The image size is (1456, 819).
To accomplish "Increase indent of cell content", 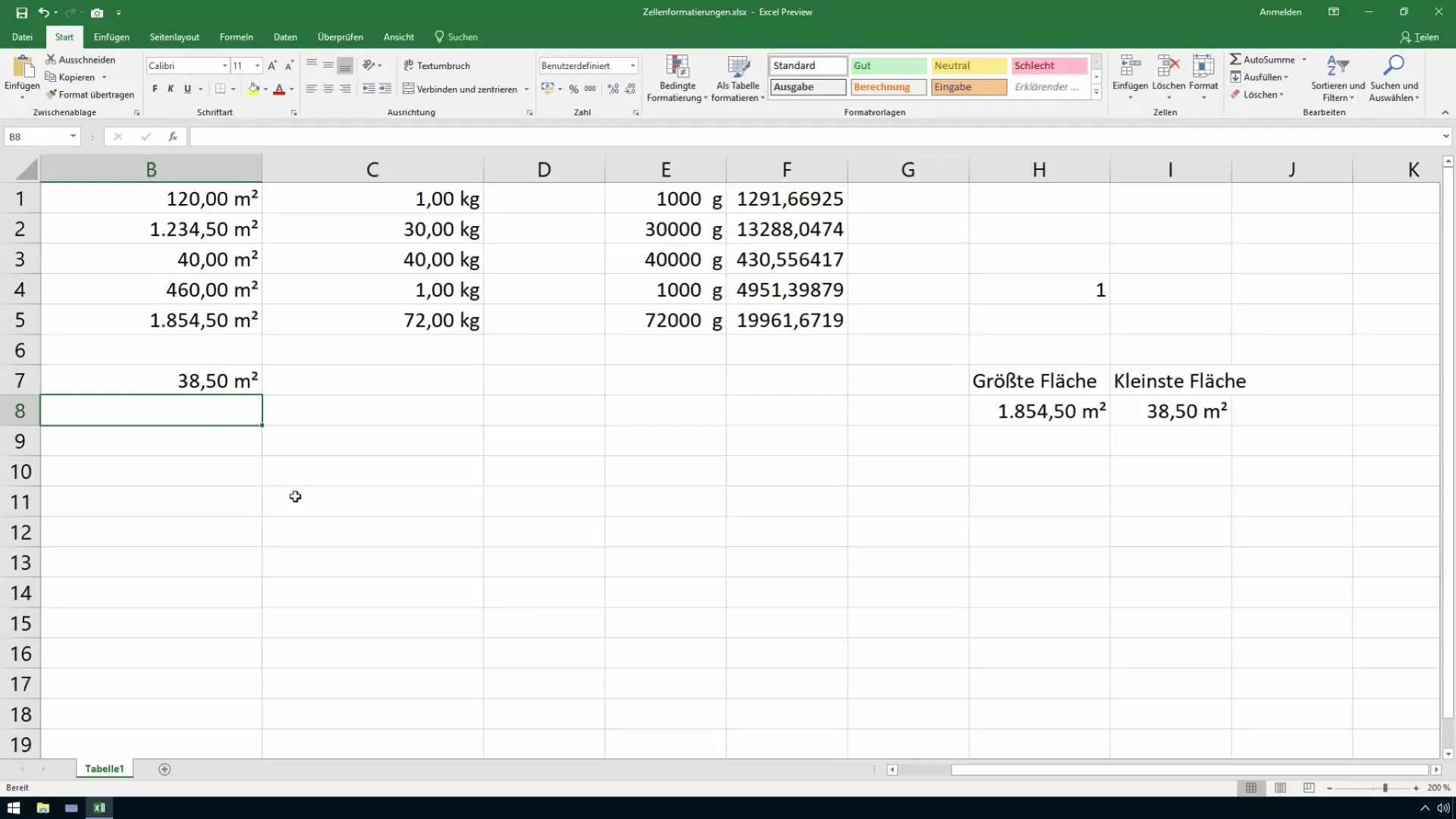I will 385,89.
